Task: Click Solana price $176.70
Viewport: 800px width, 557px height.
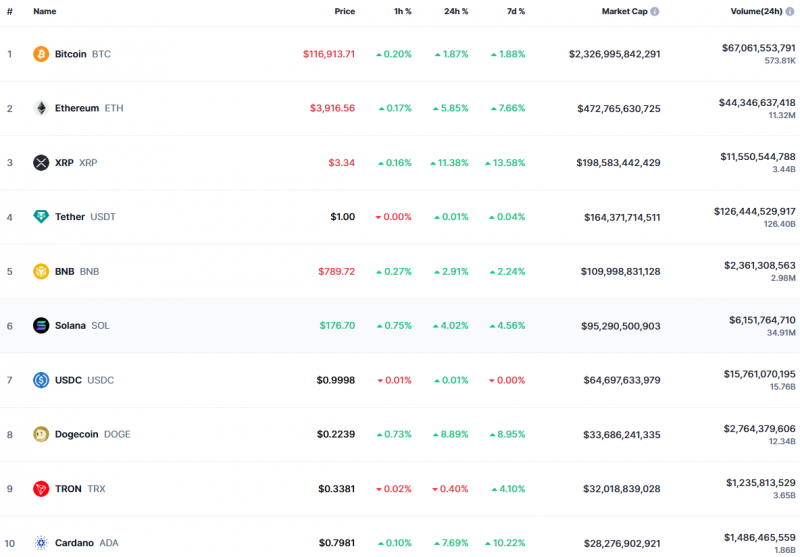Action: 337,325
